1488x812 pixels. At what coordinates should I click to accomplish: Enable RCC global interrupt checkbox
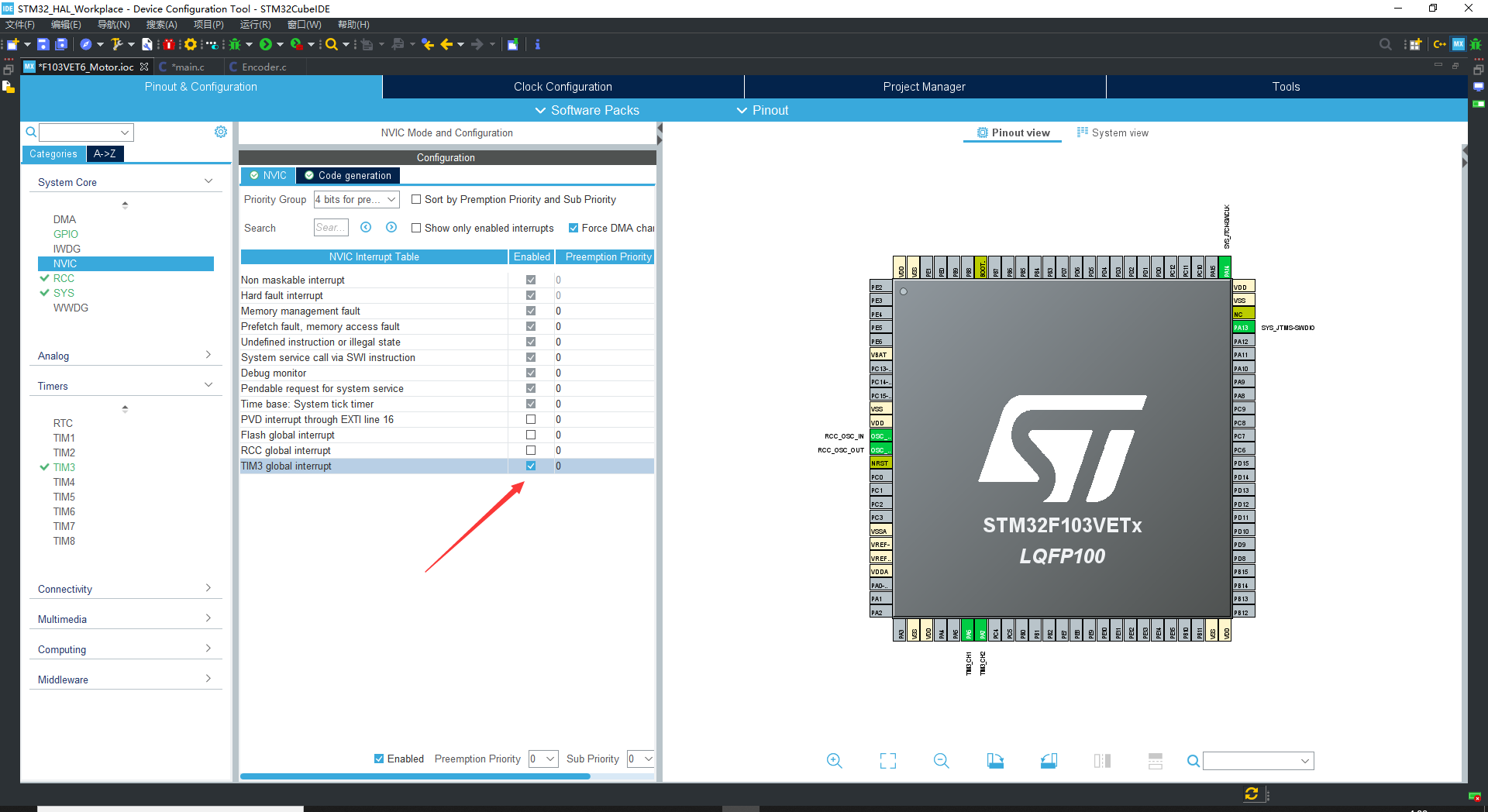click(x=531, y=450)
